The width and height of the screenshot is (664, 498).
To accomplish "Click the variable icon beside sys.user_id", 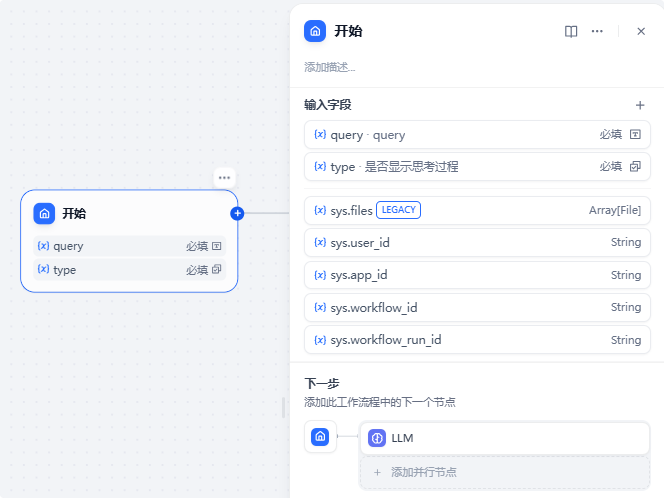I will (320, 243).
